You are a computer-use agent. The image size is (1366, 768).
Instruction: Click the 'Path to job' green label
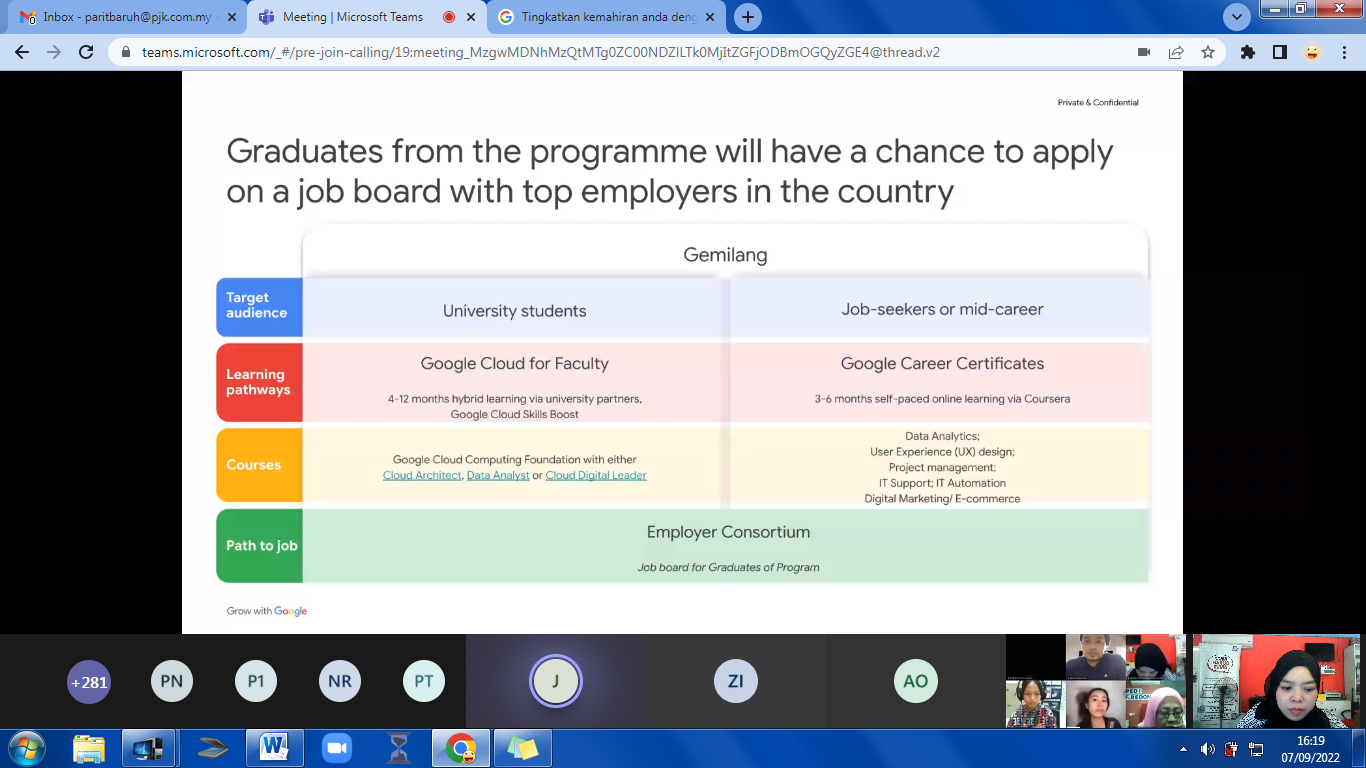259,545
